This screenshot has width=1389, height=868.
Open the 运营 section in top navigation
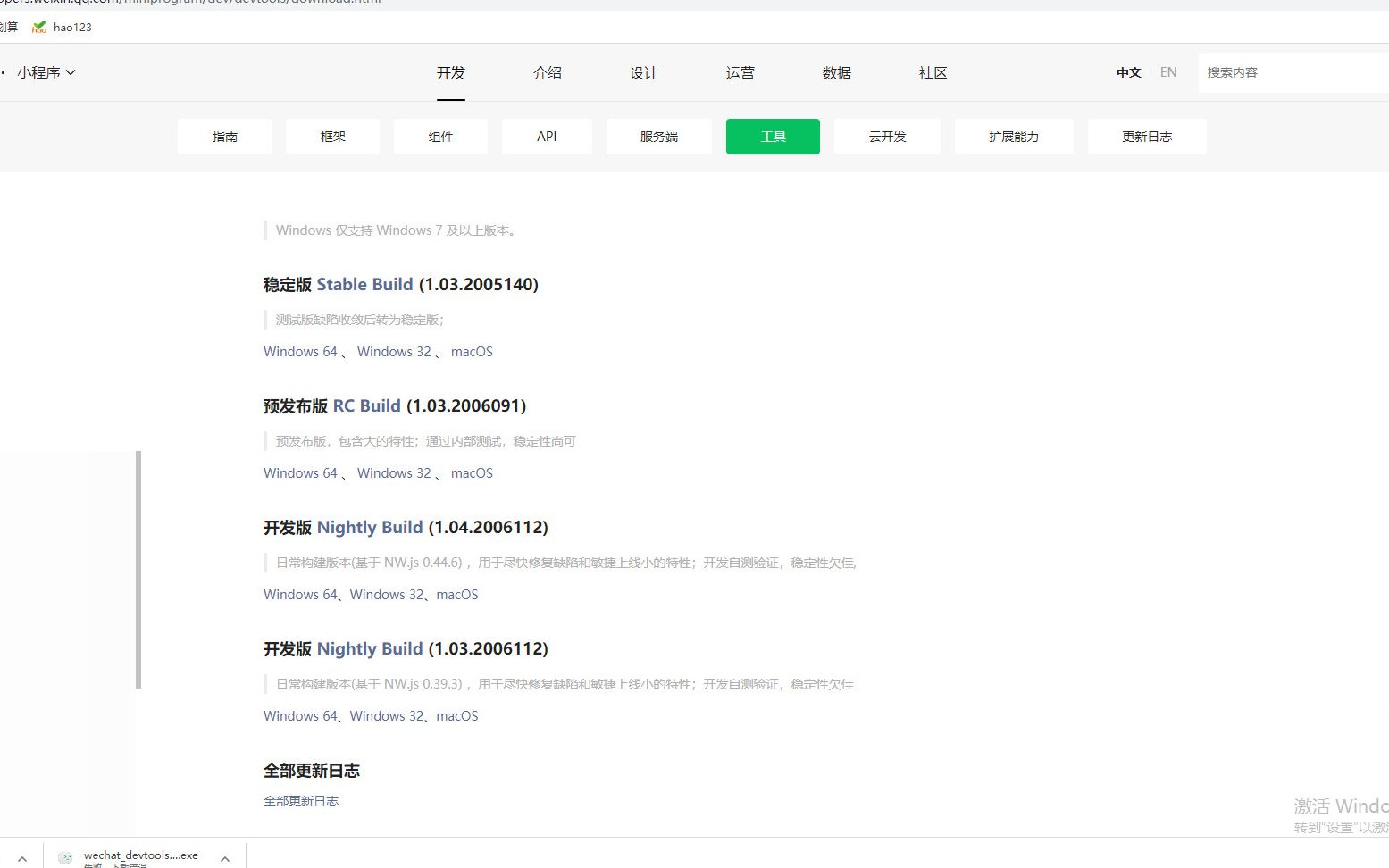pyautogui.click(x=740, y=72)
